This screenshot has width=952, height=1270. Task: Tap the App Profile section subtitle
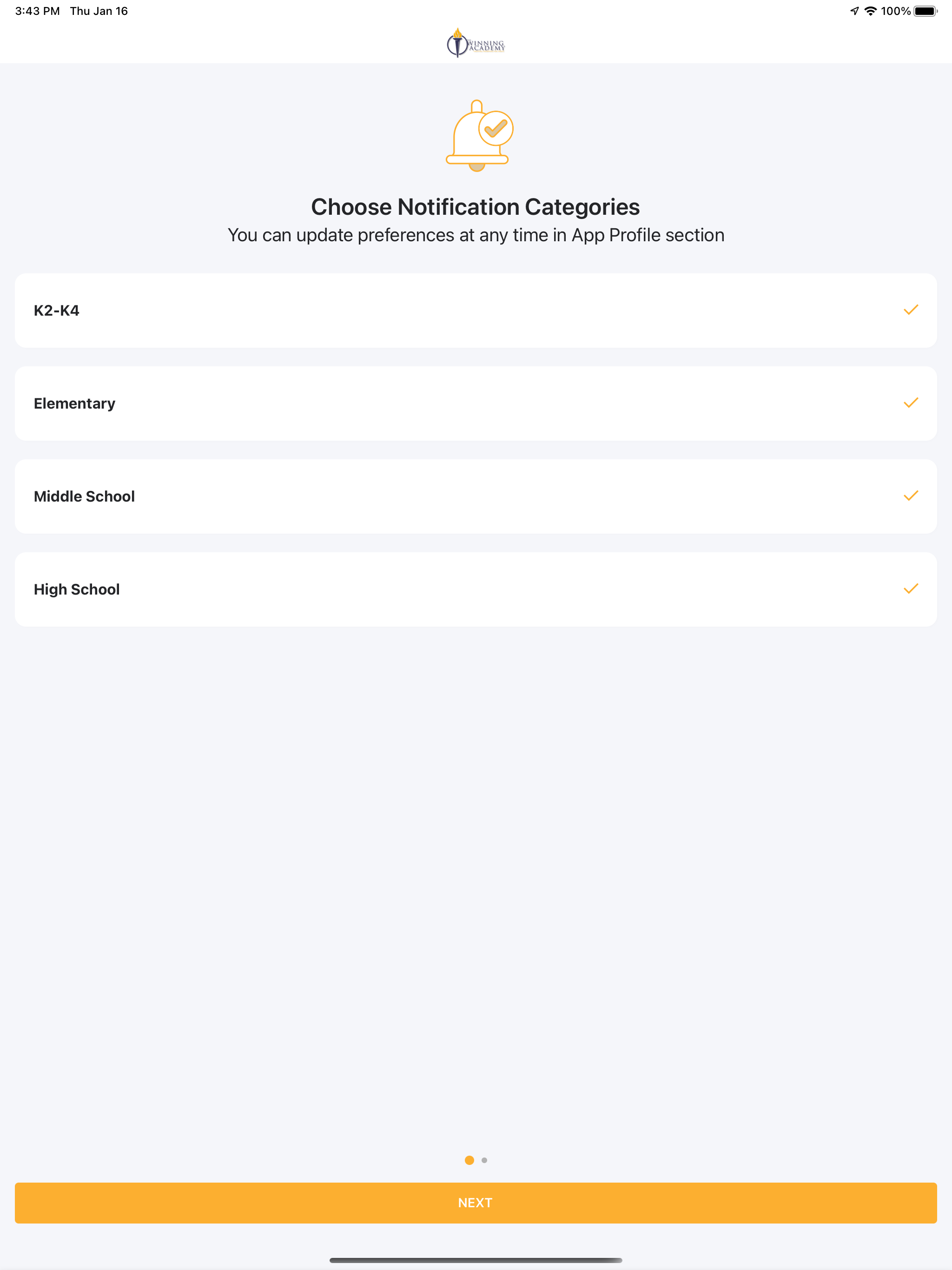point(476,235)
